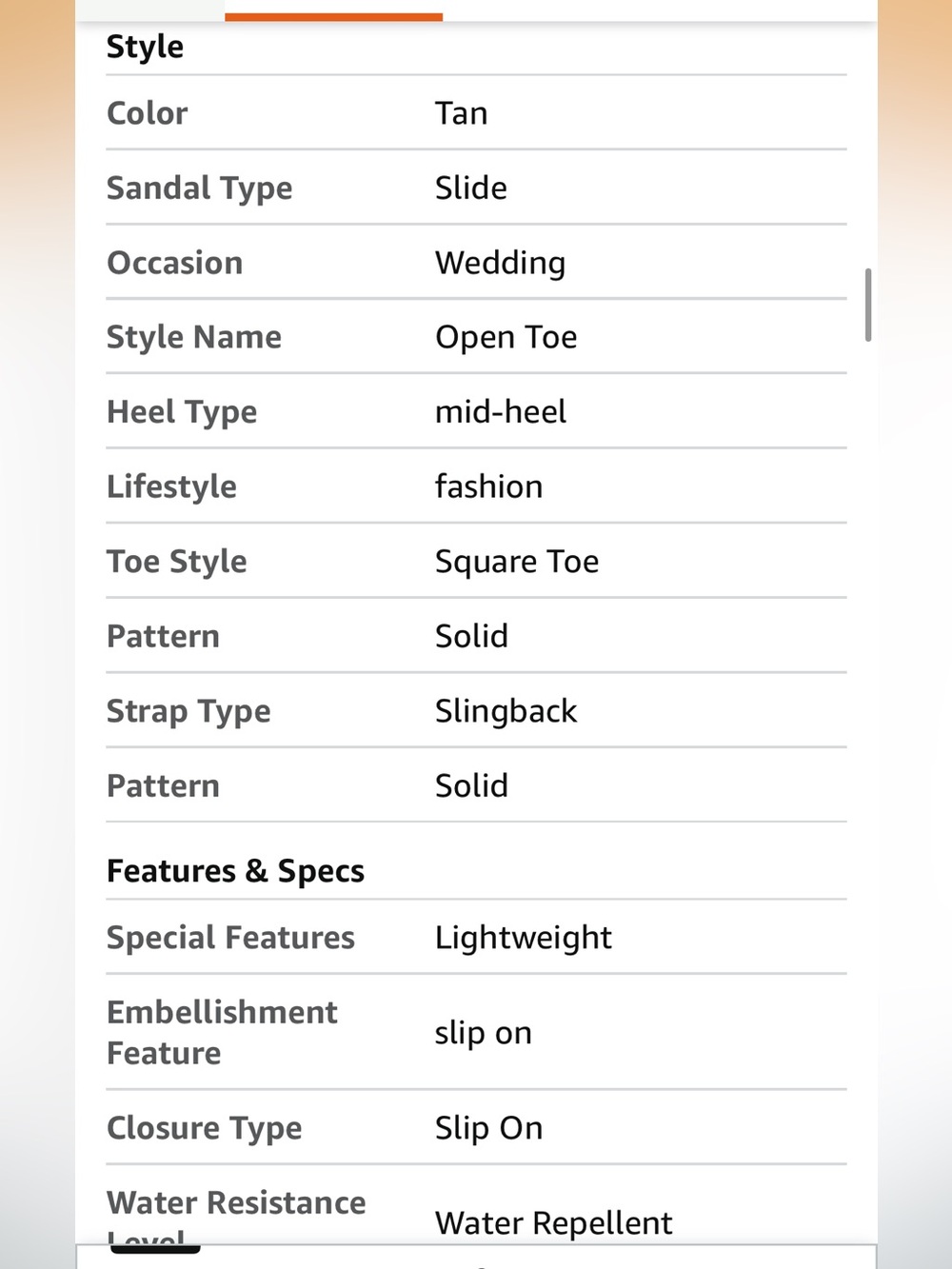Tap the Strap Type label
952x1269 pixels.
tap(188, 711)
